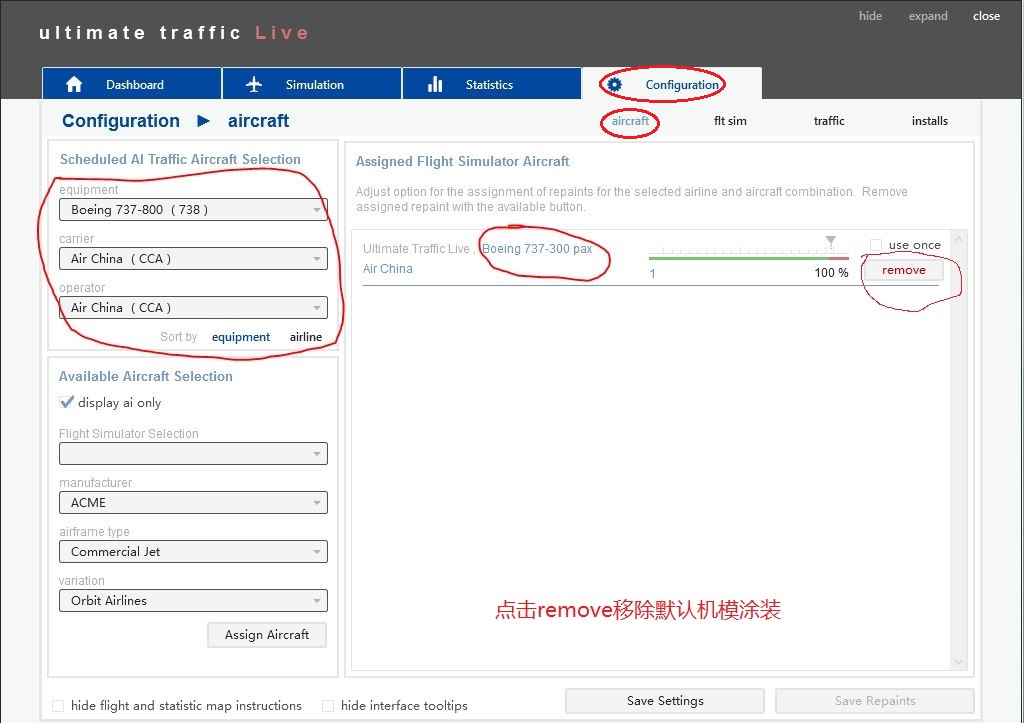Click the Configuration breadcrumb heading
Image resolution: width=1024 pixels, height=723 pixels.
point(121,121)
